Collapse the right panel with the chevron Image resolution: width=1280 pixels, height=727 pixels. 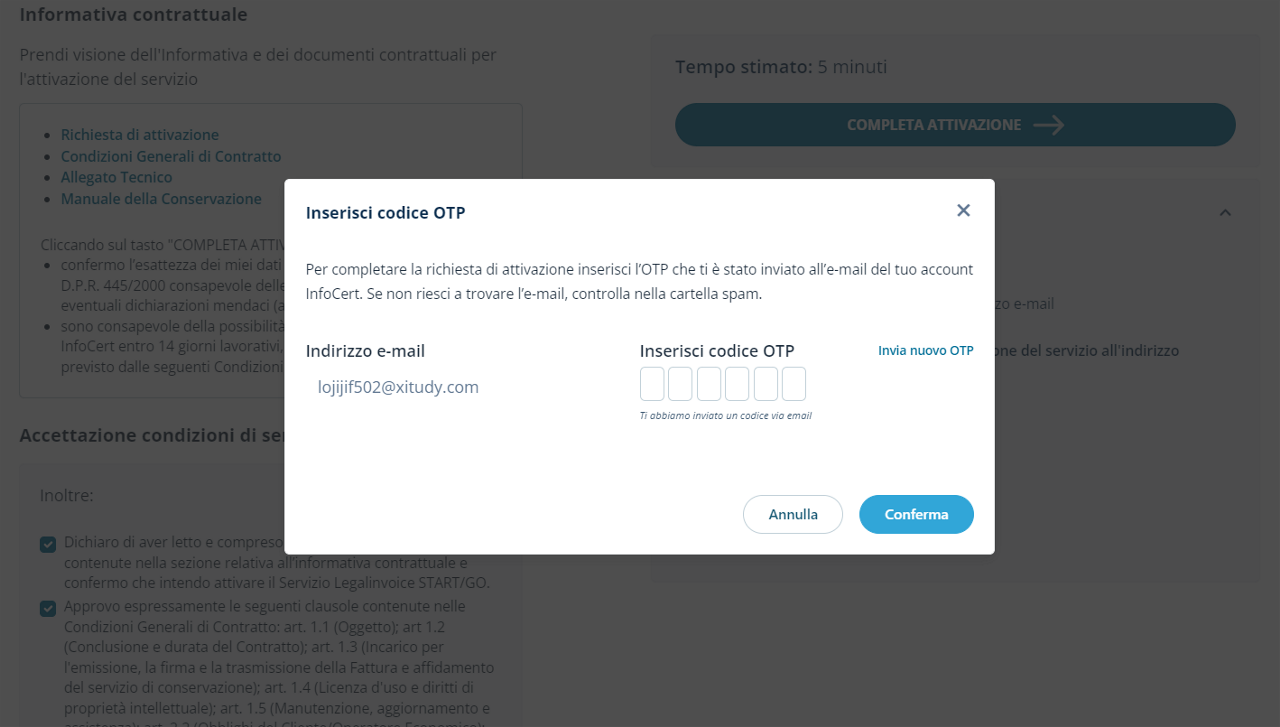pos(1225,212)
